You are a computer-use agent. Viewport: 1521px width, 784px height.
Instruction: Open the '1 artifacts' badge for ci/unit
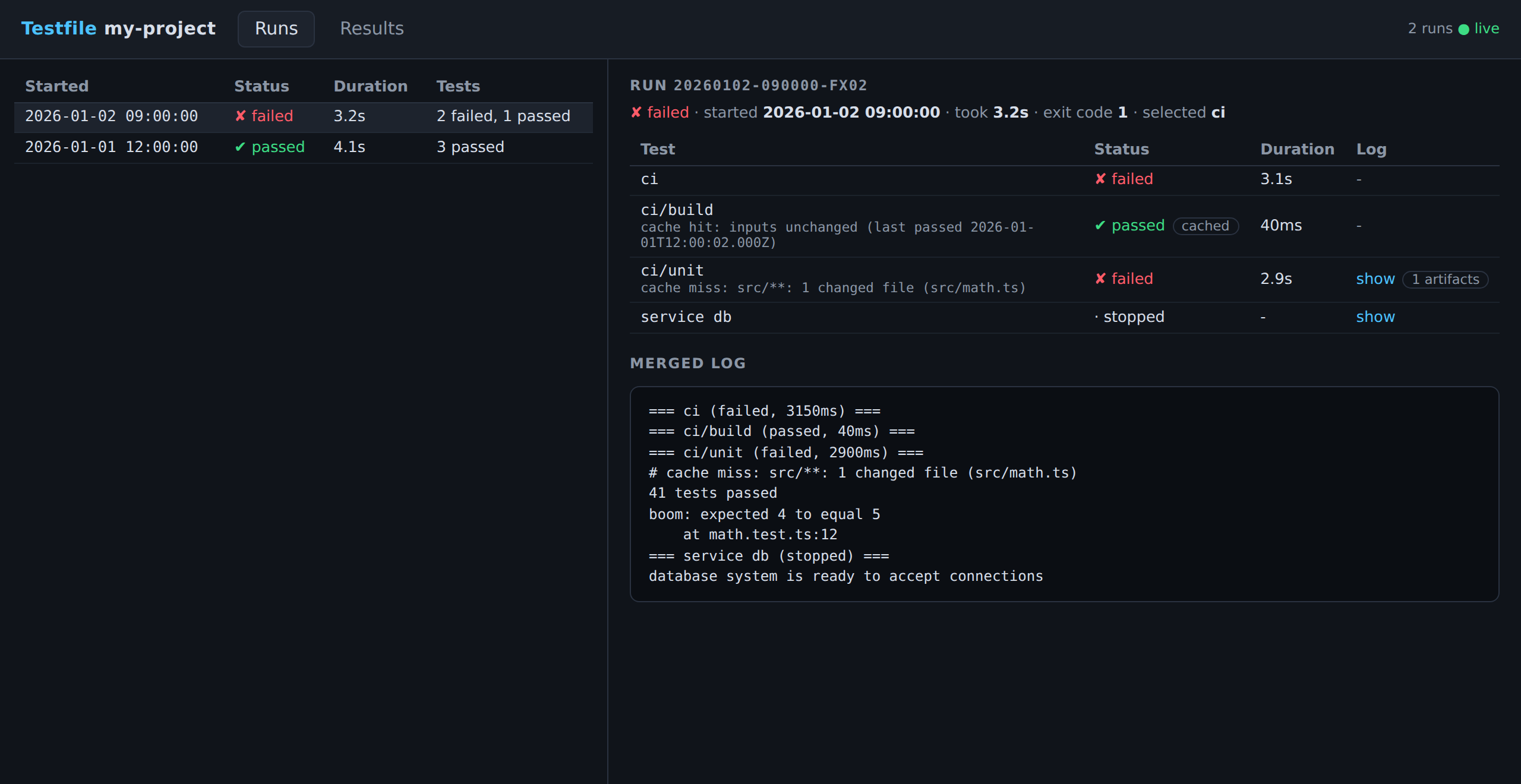1446,280
